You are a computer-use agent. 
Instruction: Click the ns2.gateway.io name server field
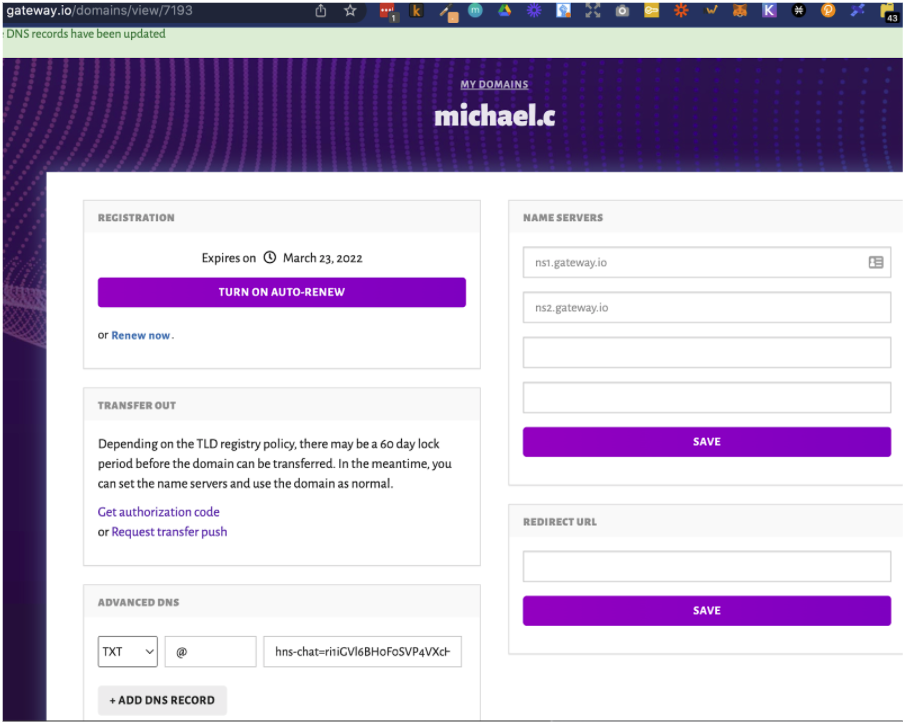click(x=706, y=308)
